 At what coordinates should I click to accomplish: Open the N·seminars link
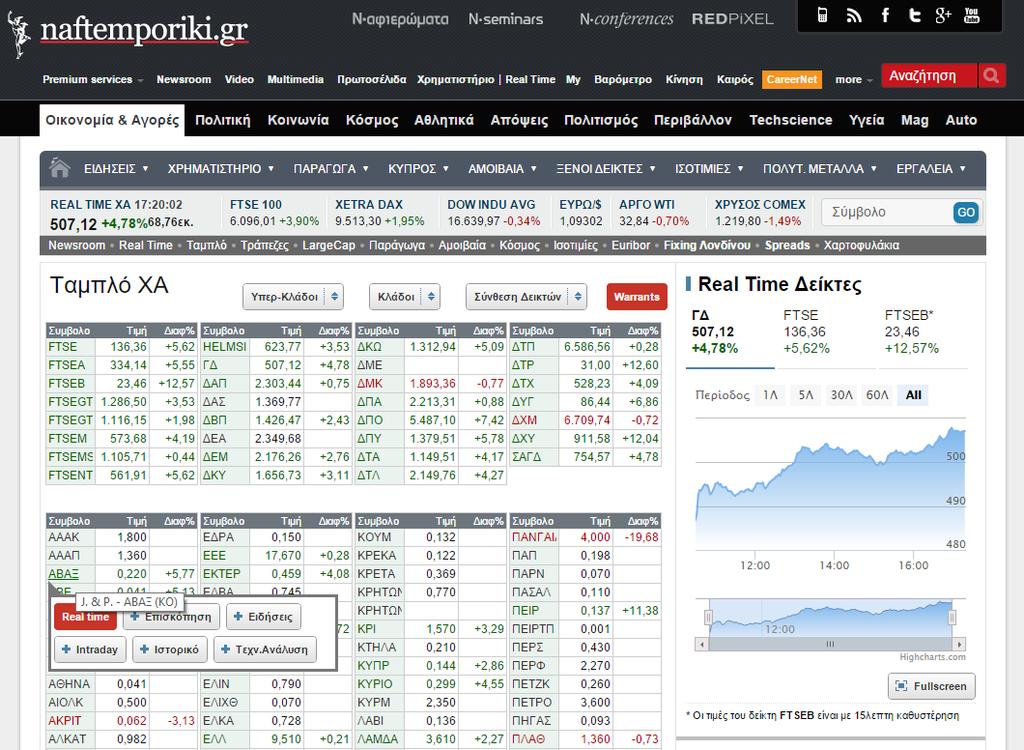[x=505, y=20]
